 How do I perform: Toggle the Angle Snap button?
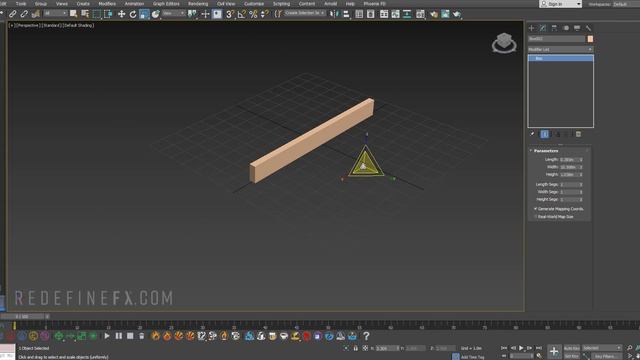[x=242, y=14]
